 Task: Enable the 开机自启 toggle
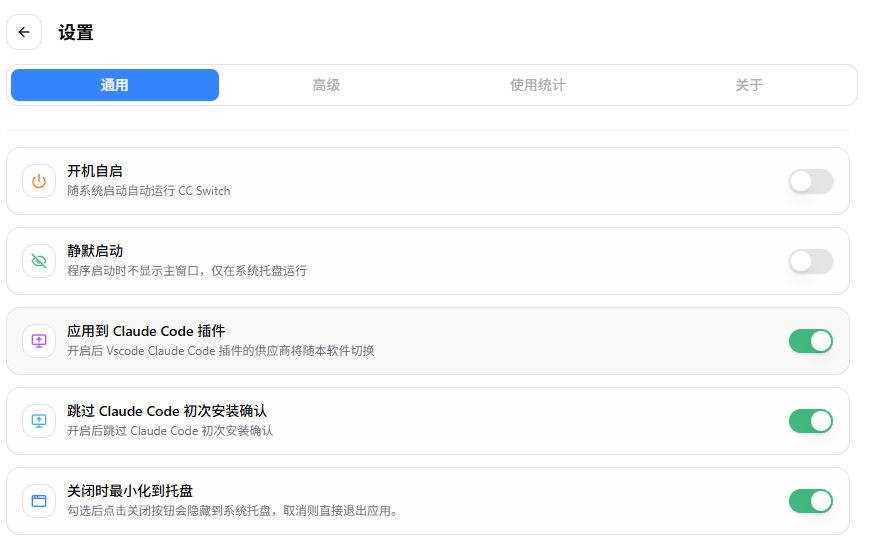(x=810, y=181)
